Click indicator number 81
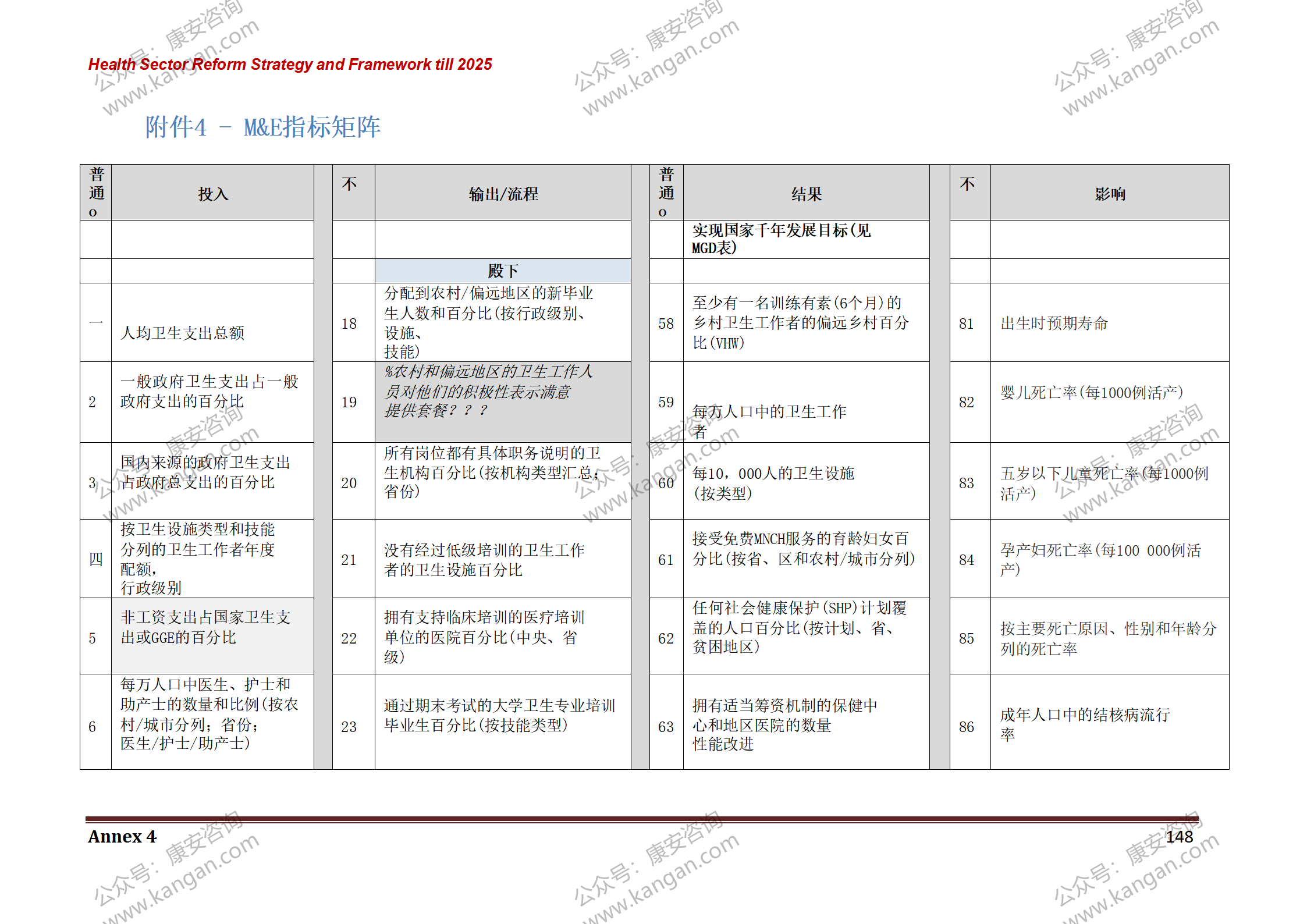The image size is (1307, 924). pyautogui.click(x=967, y=324)
